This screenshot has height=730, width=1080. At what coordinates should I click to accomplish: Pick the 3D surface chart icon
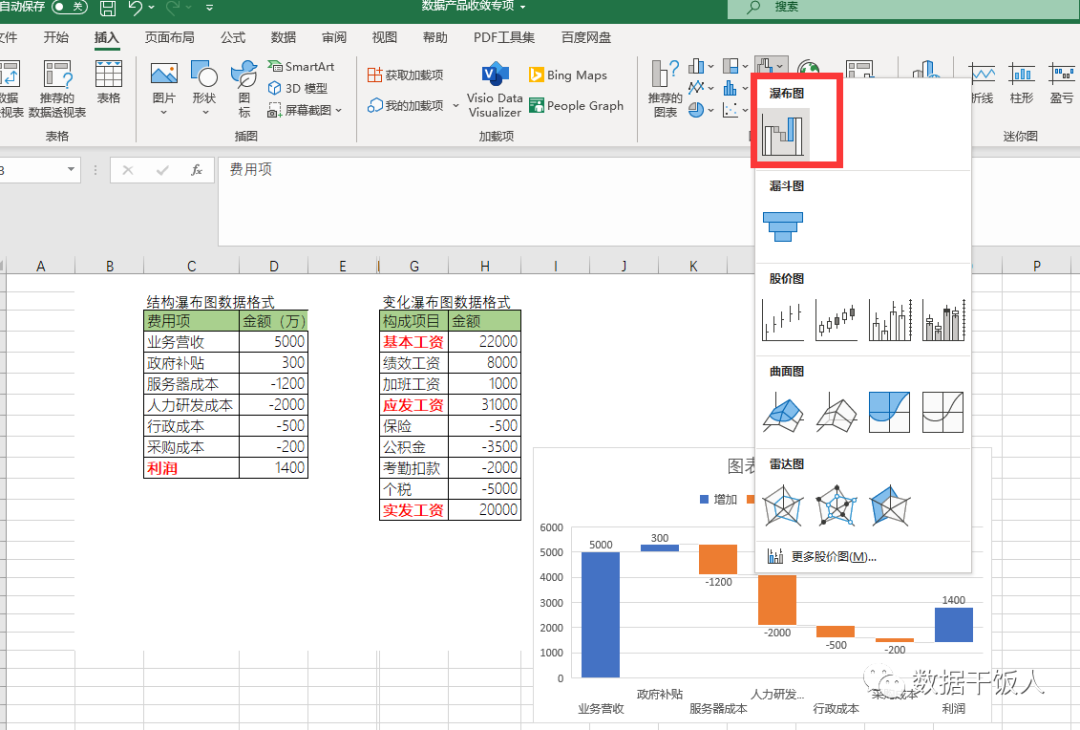pyautogui.click(x=783, y=412)
